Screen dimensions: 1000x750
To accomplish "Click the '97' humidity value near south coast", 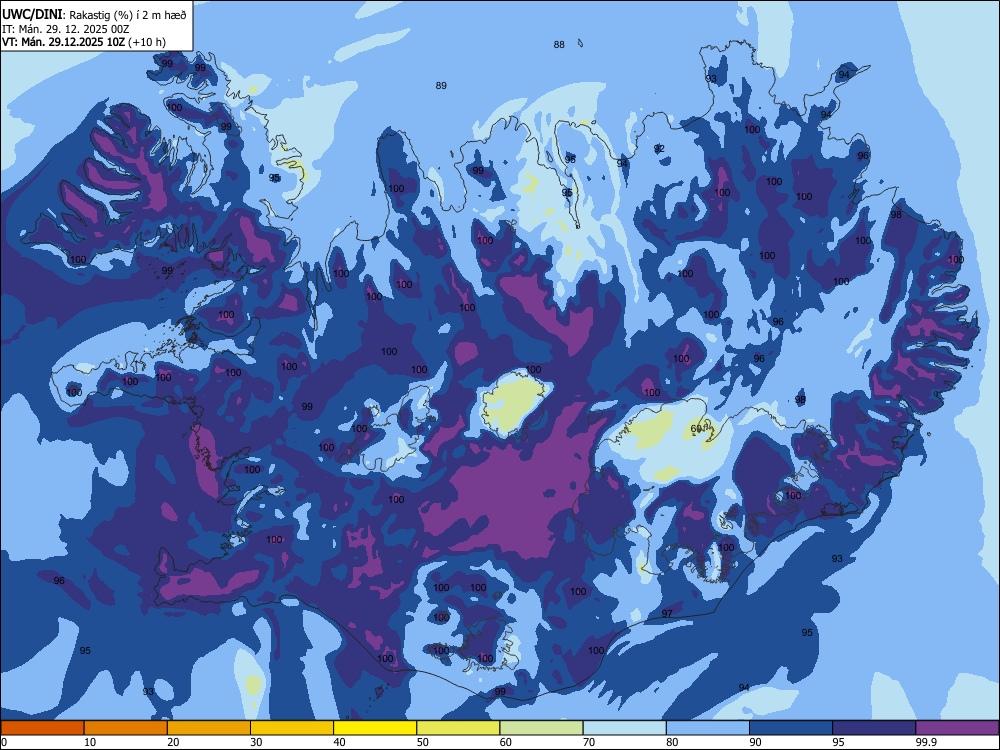I will pyautogui.click(x=667, y=614).
